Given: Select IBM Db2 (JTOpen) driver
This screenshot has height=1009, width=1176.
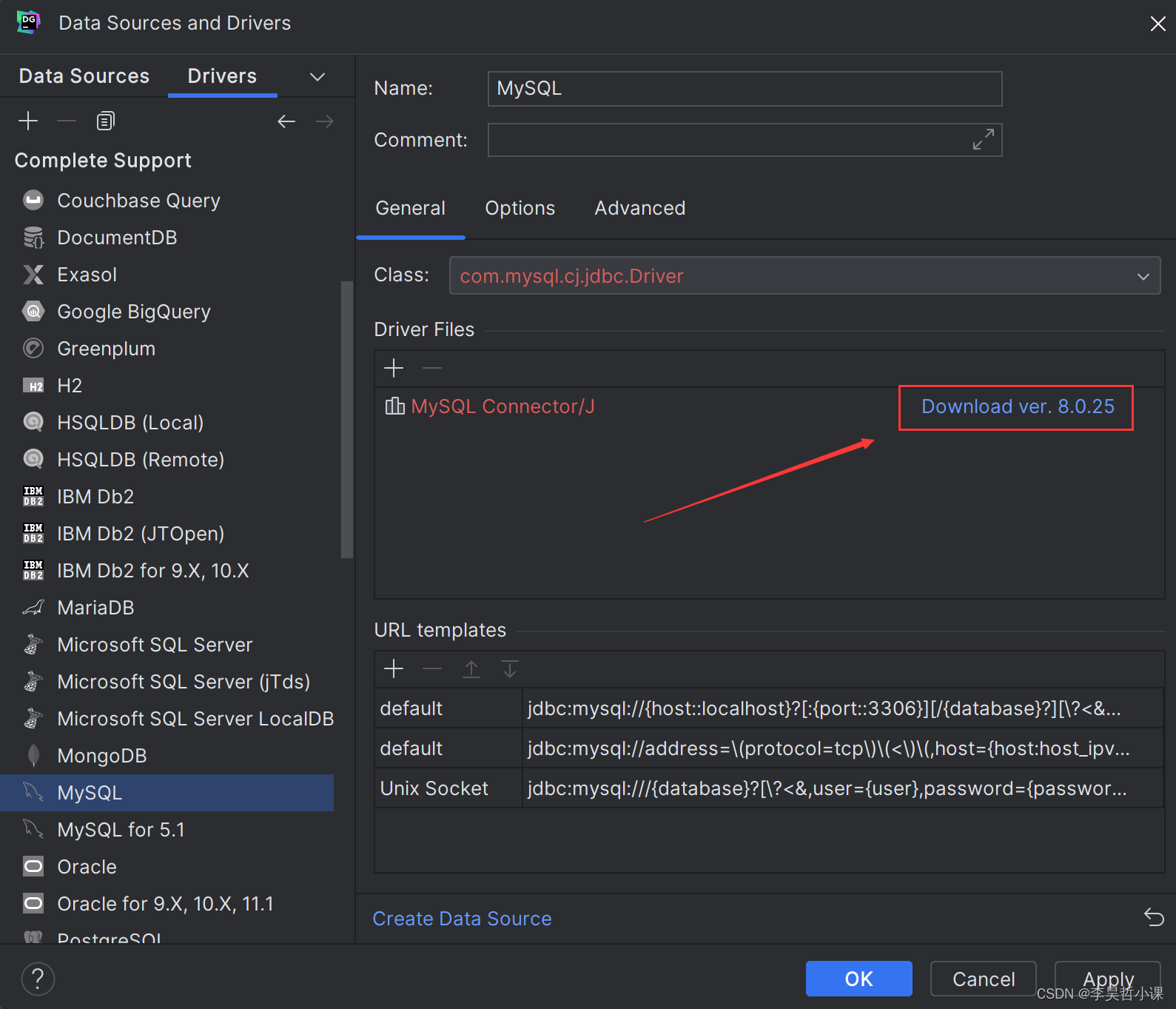Looking at the screenshot, I should (167, 534).
